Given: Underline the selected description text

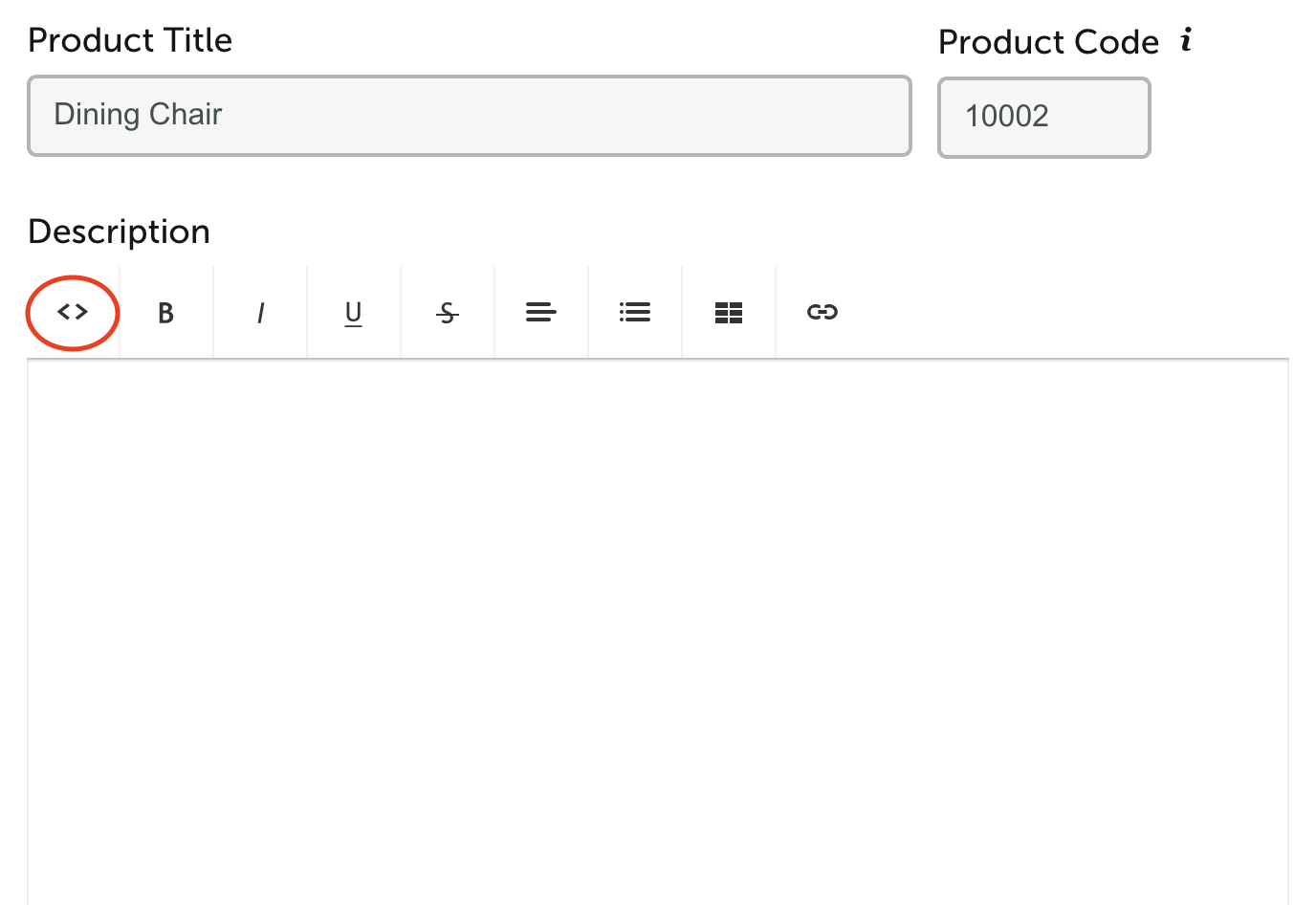Looking at the screenshot, I should 353,312.
